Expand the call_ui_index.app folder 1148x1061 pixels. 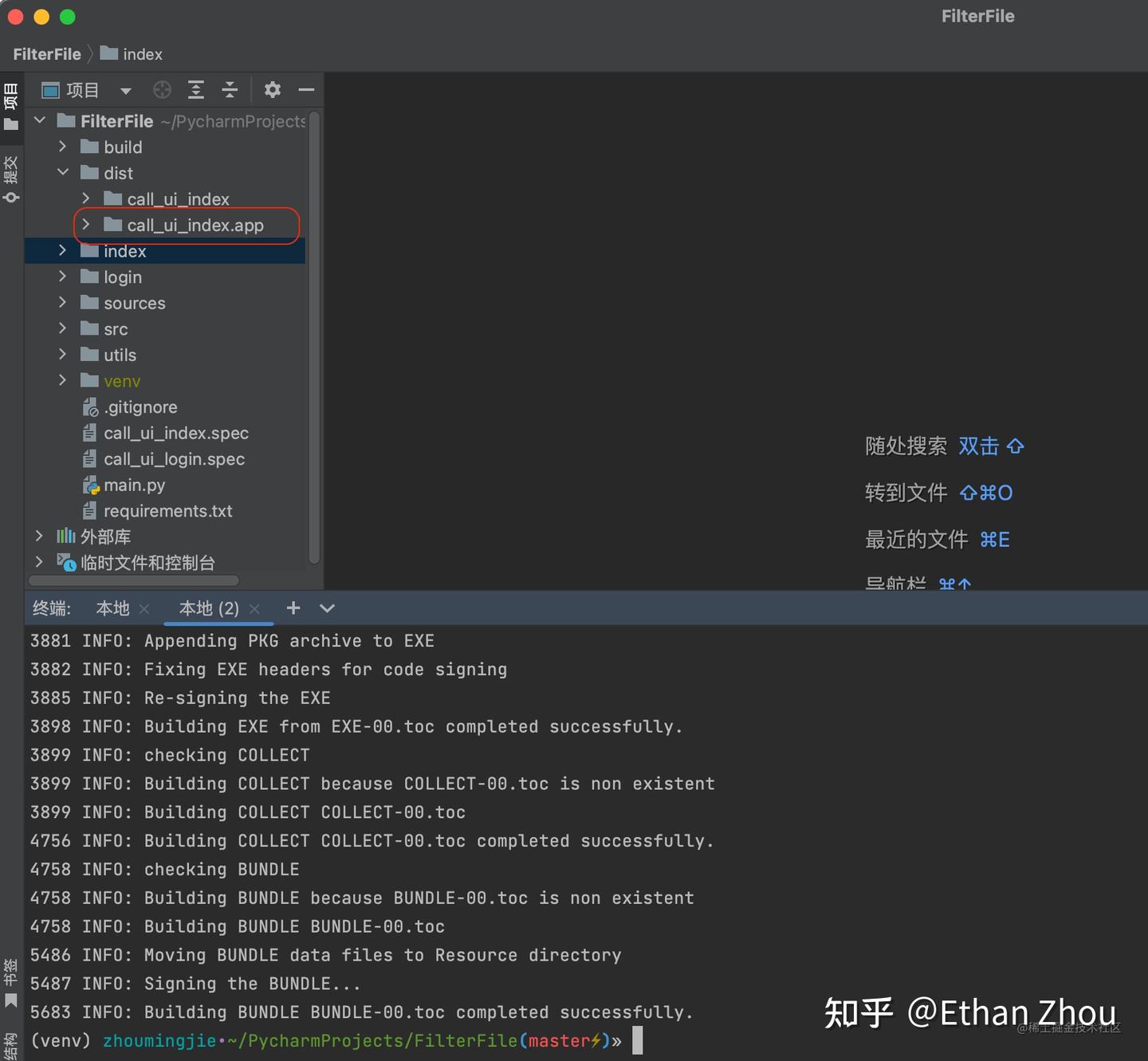[x=86, y=225]
